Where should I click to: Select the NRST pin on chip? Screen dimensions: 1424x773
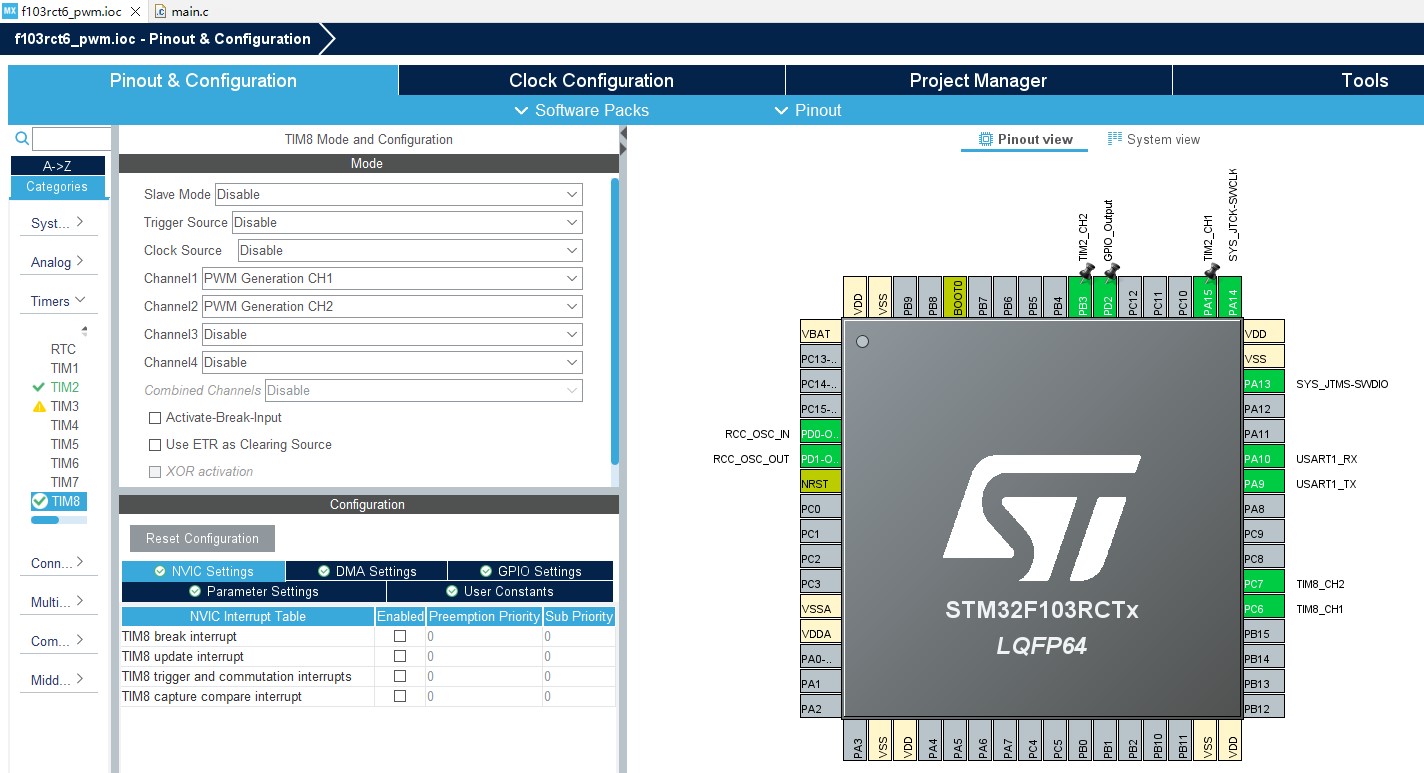click(820, 483)
